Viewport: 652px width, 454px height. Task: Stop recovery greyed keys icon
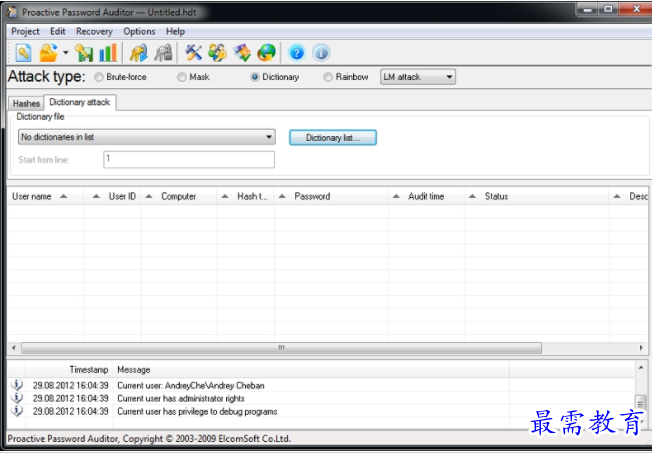(x=163, y=53)
